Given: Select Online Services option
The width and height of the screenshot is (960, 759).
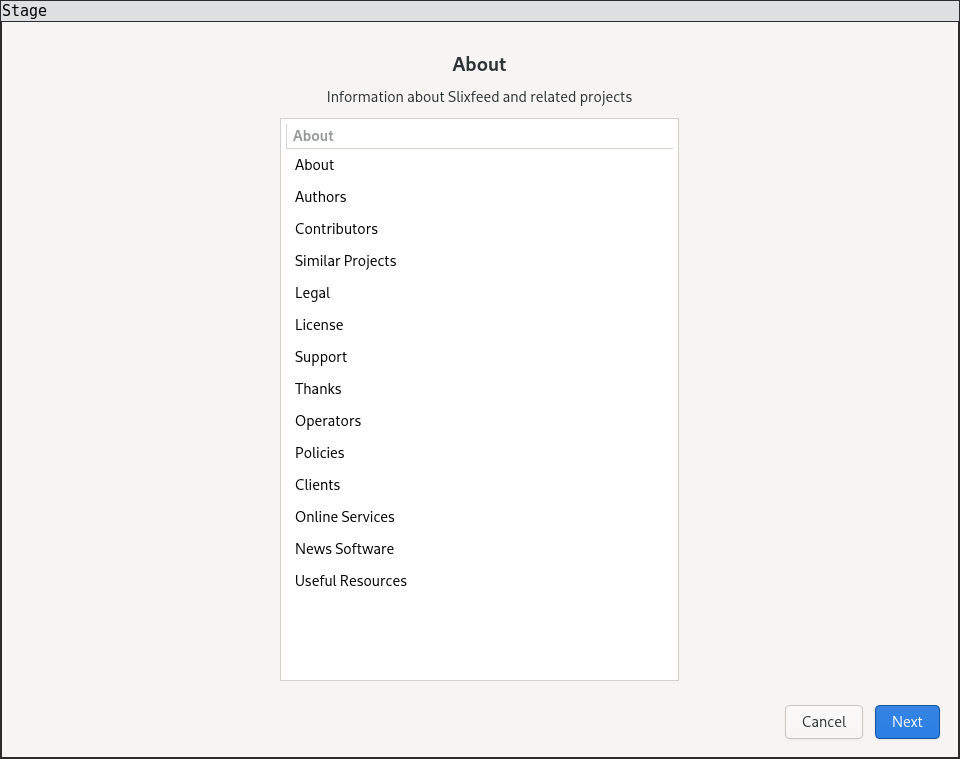Looking at the screenshot, I should pyautogui.click(x=345, y=517).
